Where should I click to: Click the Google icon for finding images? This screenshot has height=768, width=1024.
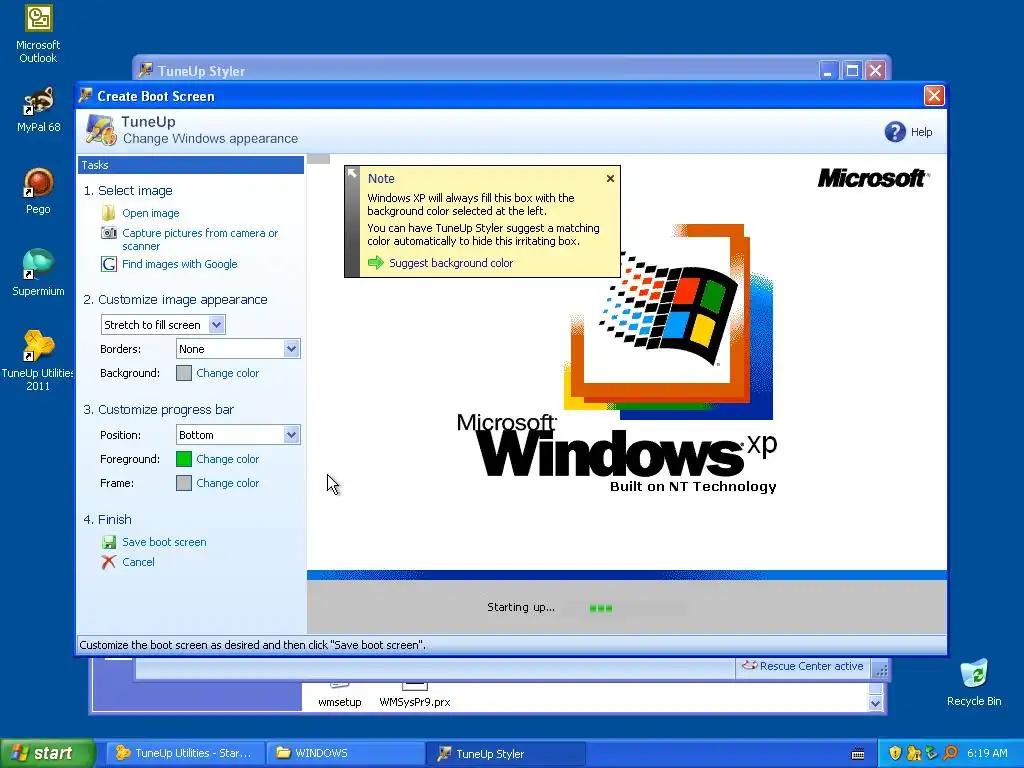(x=108, y=264)
